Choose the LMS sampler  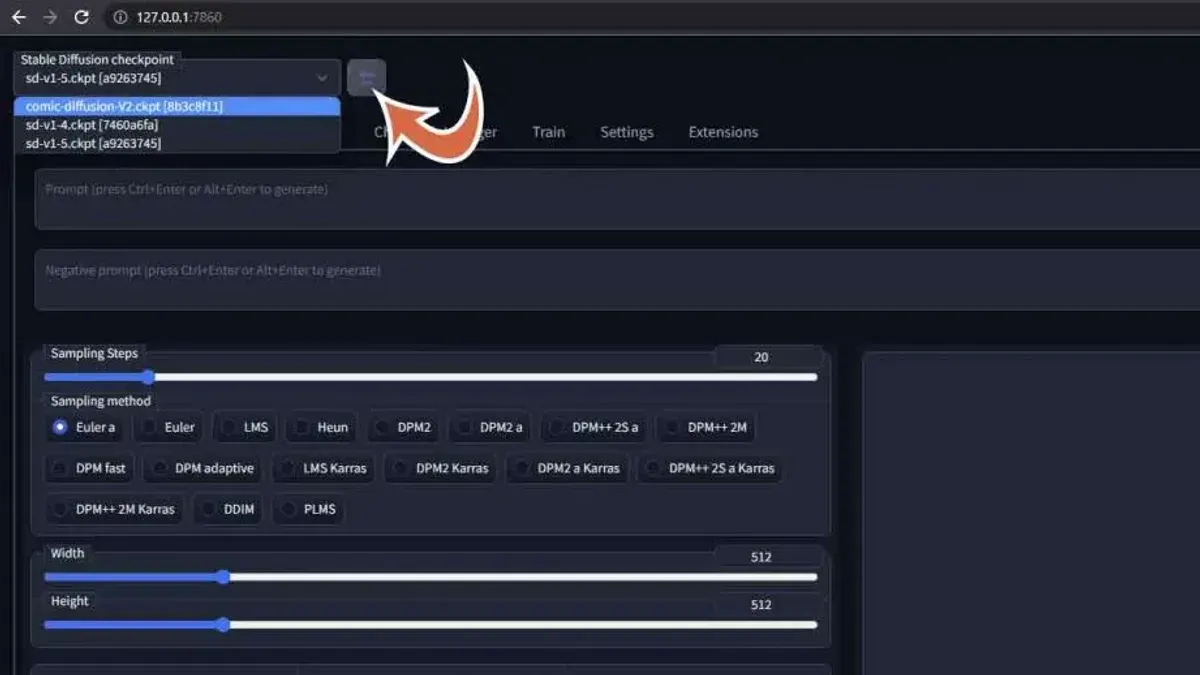tap(246, 427)
